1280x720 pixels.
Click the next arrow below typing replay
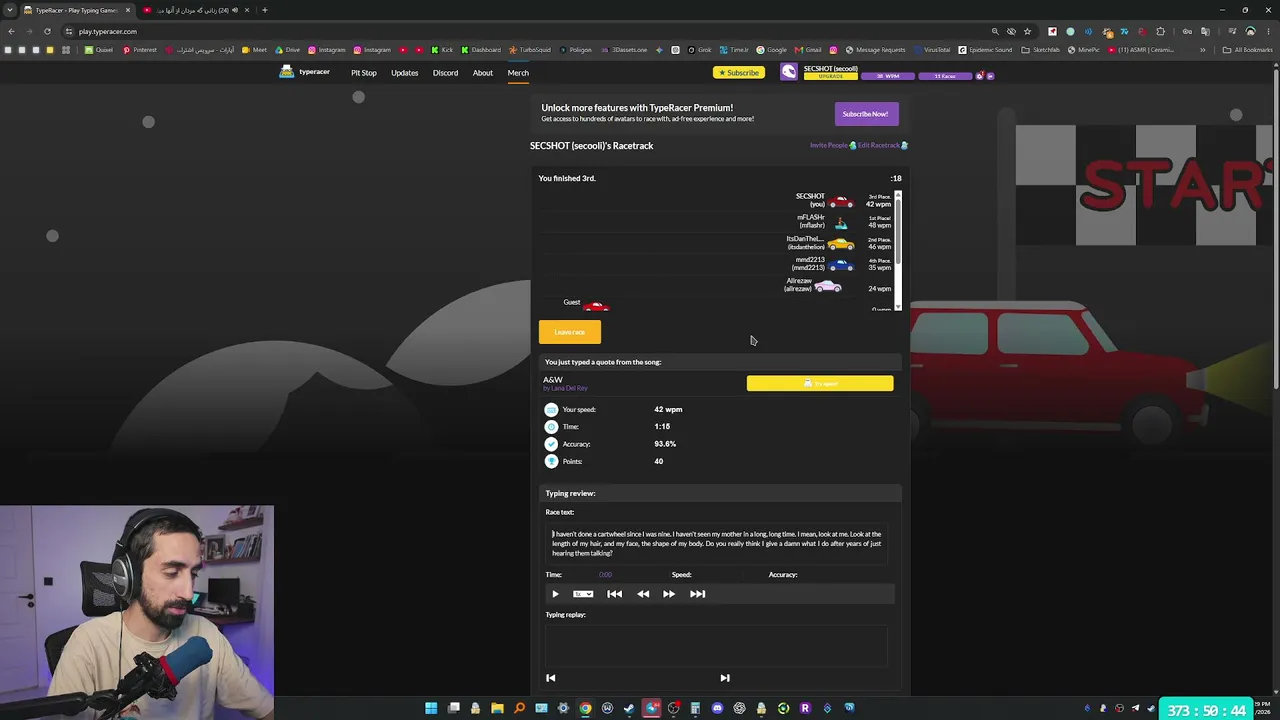pos(725,678)
